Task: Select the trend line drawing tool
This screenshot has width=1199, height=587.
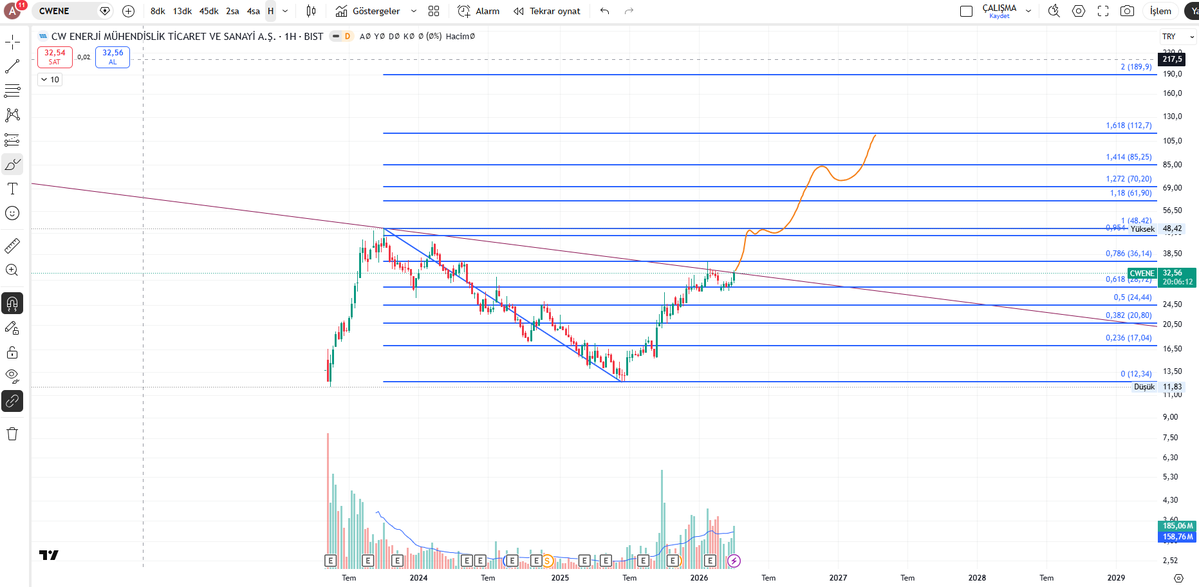Action: (12, 66)
